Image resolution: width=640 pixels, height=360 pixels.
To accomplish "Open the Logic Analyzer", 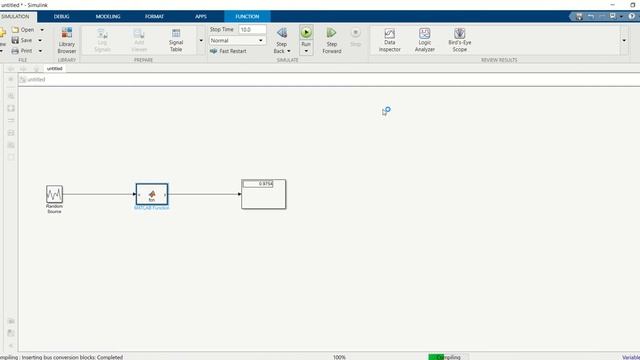I will 424,40.
